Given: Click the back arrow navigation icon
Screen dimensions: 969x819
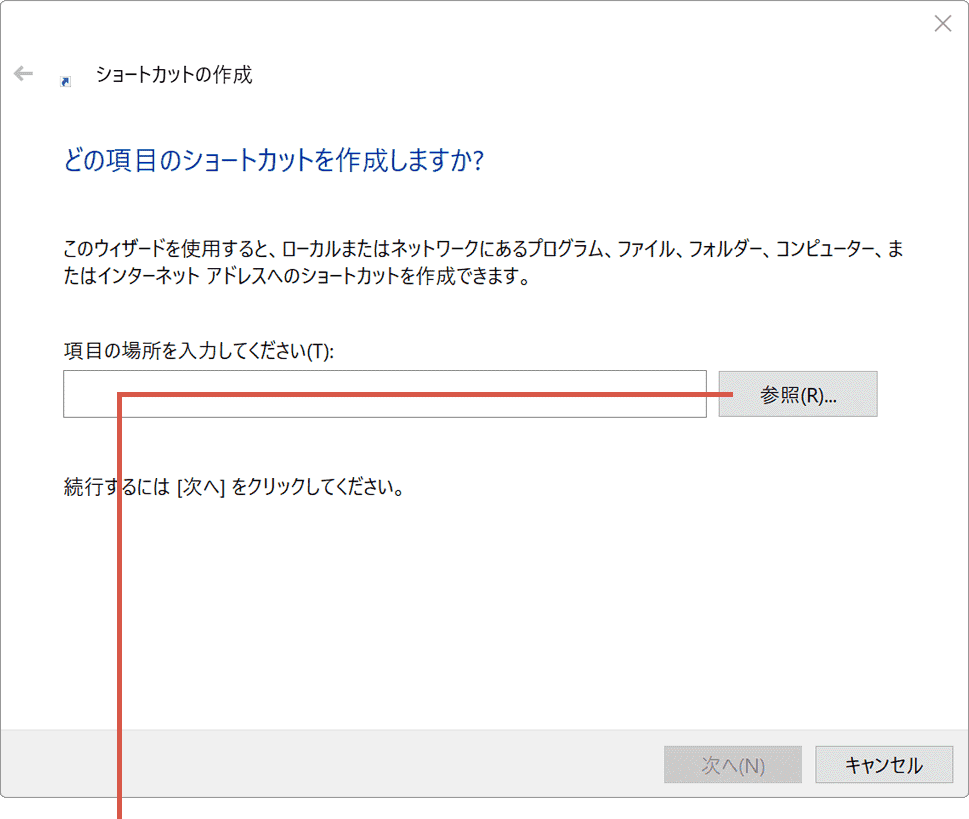Looking at the screenshot, I should point(22,72).
